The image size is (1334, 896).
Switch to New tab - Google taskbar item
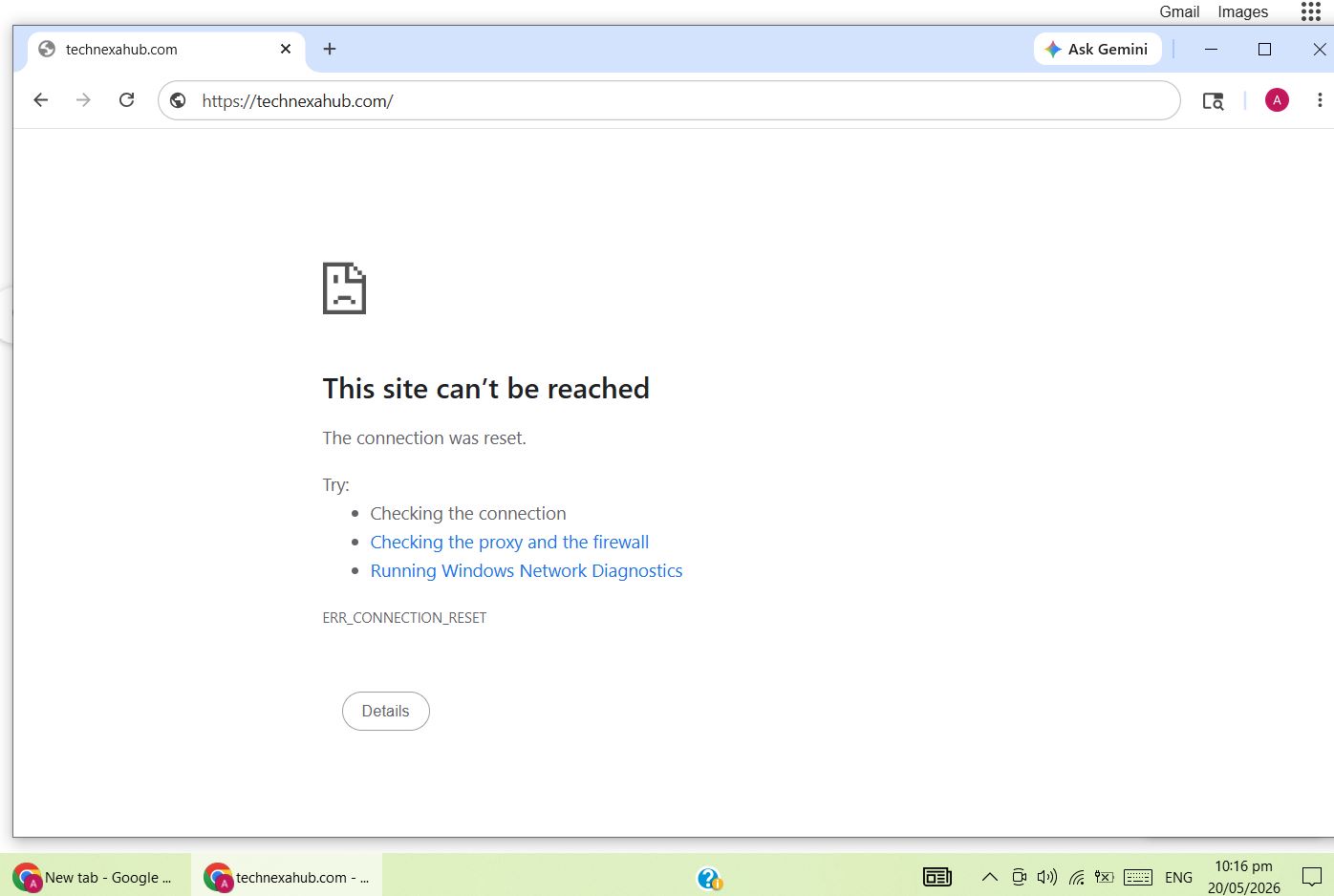[95, 876]
